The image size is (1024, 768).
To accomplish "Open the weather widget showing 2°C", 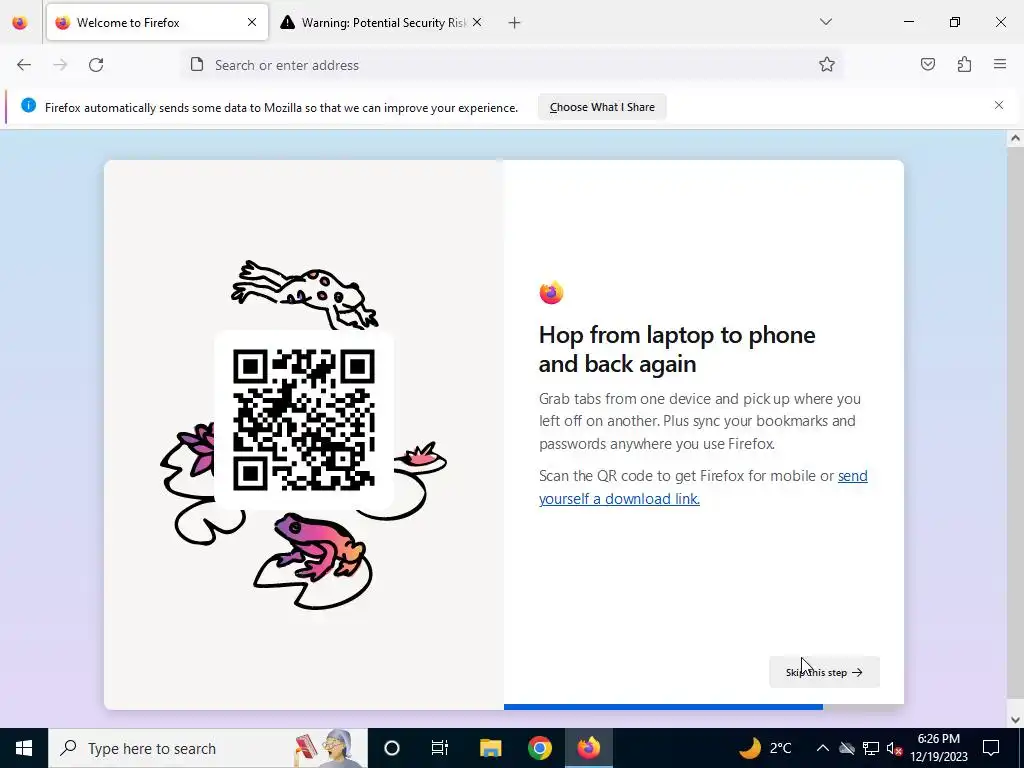I will pyautogui.click(x=765, y=748).
